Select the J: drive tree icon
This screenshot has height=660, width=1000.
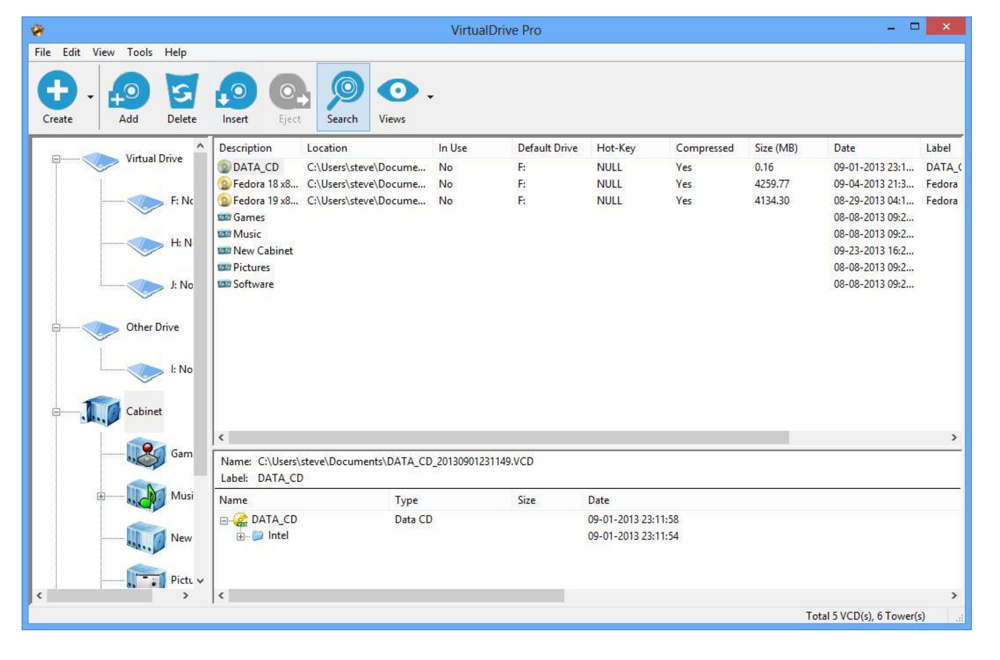click(x=145, y=288)
